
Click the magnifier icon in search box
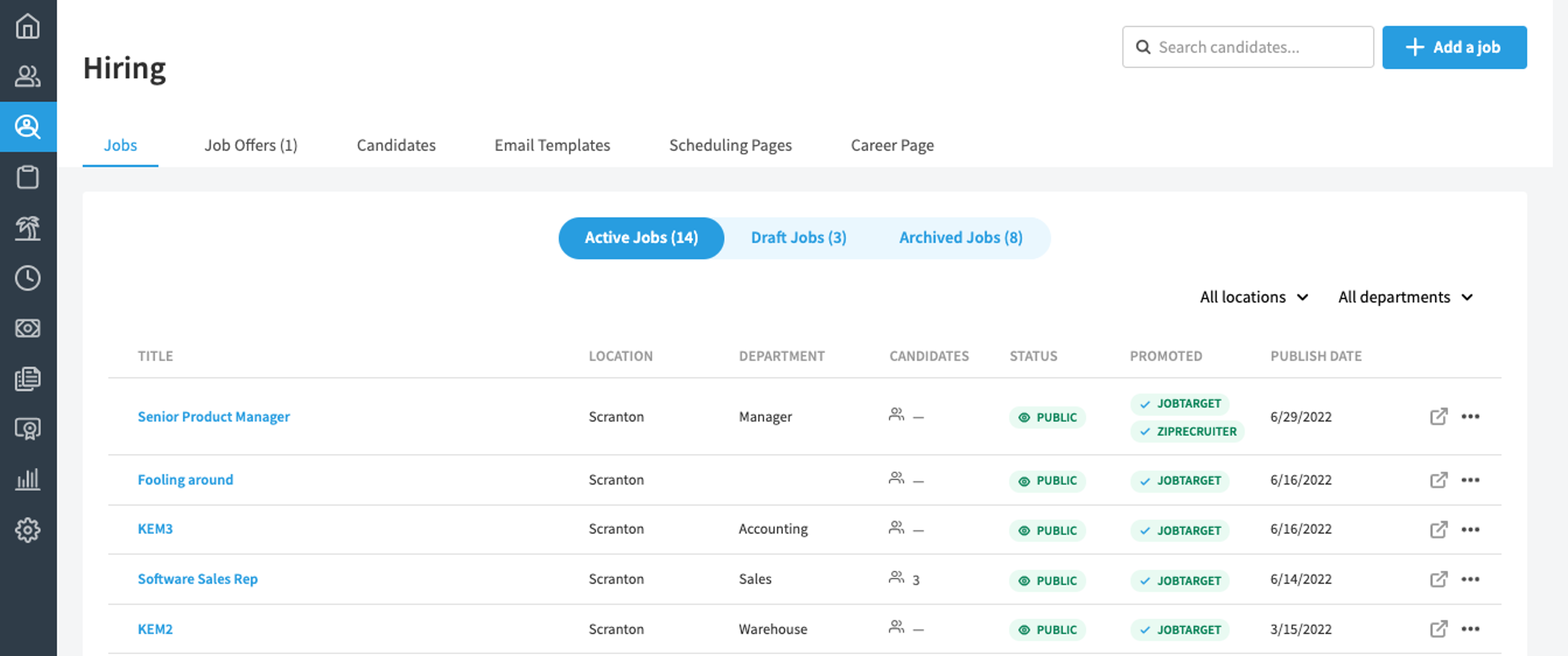1143,47
